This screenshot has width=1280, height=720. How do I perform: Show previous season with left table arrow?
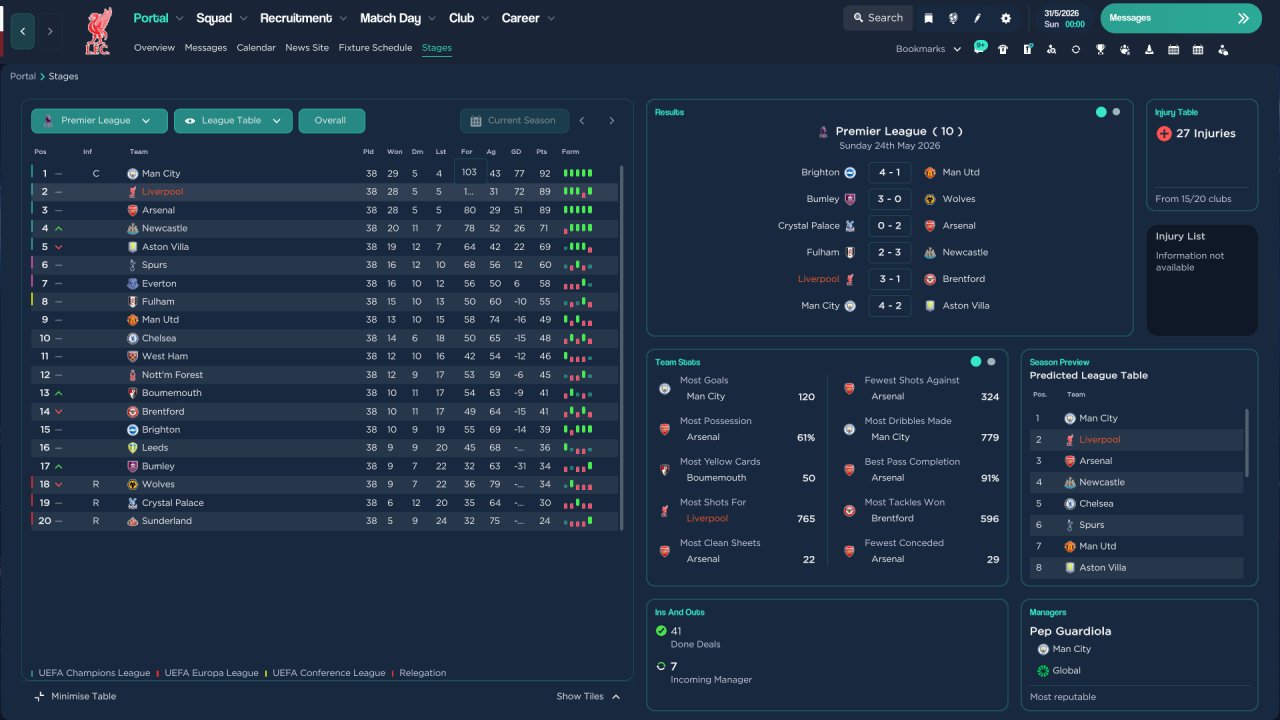click(582, 121)
